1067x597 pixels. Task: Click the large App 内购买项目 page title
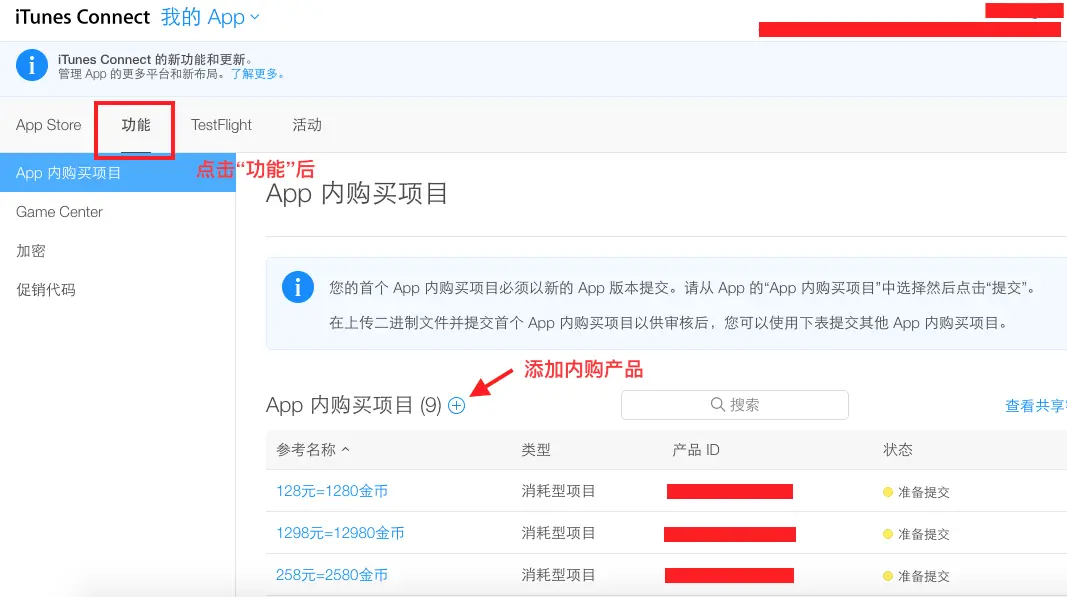click(357, 194)
